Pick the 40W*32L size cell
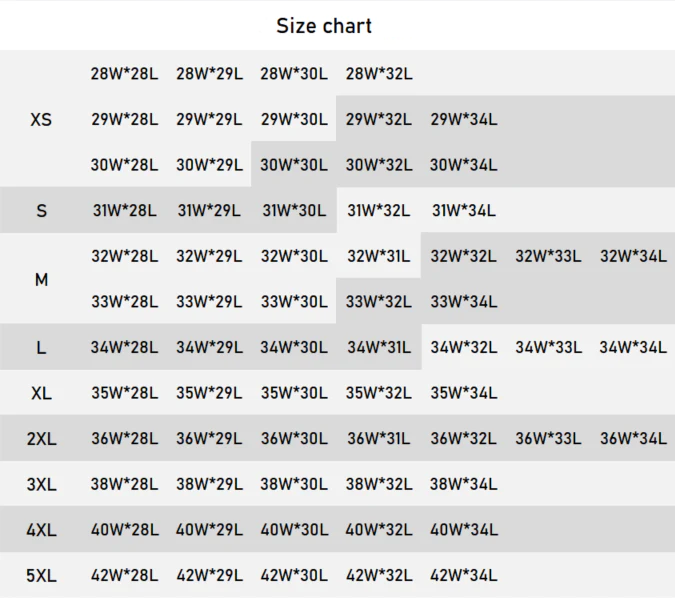 click(x=379, y=529)
